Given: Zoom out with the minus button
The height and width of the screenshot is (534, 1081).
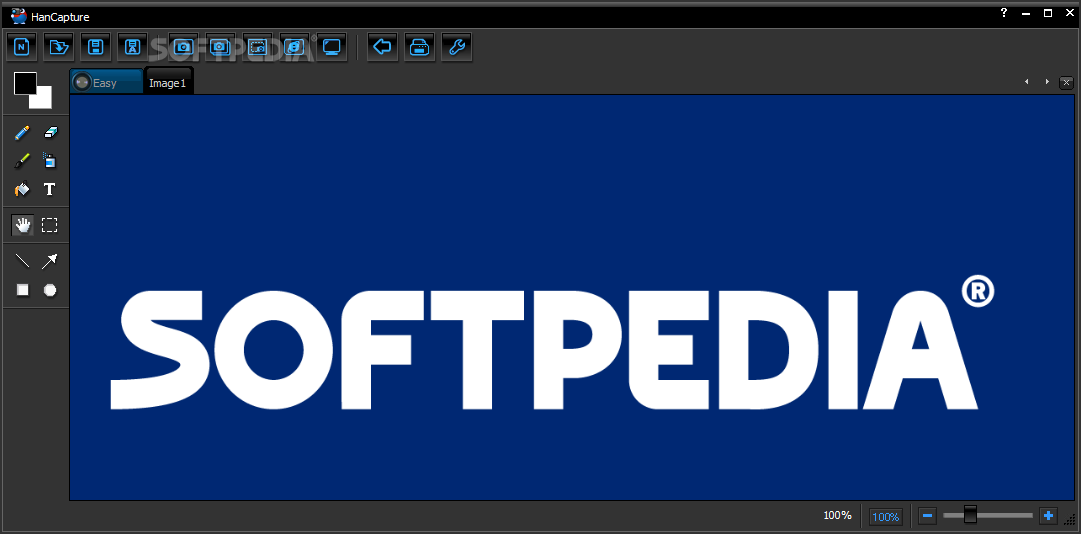Looking at the screenshot, I should (927, 515).
